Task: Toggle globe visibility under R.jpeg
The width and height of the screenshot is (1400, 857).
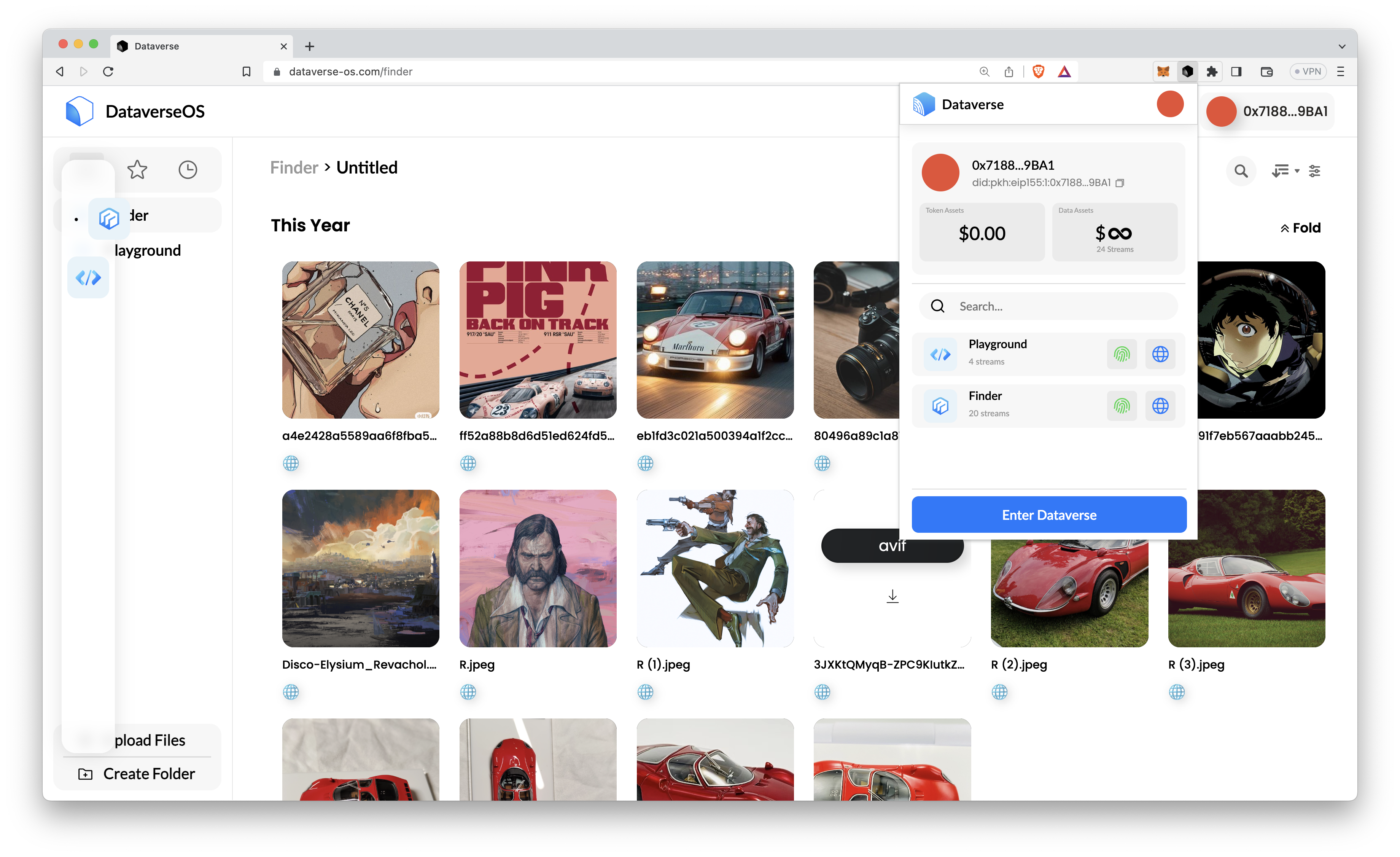Action: (x=468, y=691)
